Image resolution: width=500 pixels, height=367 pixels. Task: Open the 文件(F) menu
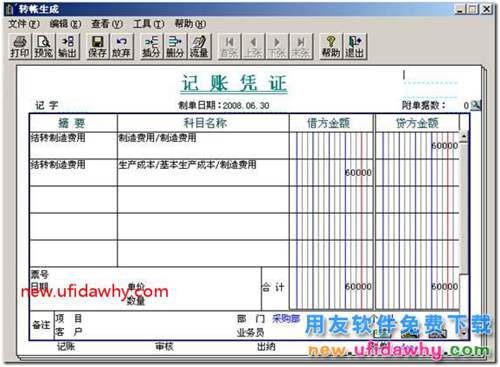(23, 24)
